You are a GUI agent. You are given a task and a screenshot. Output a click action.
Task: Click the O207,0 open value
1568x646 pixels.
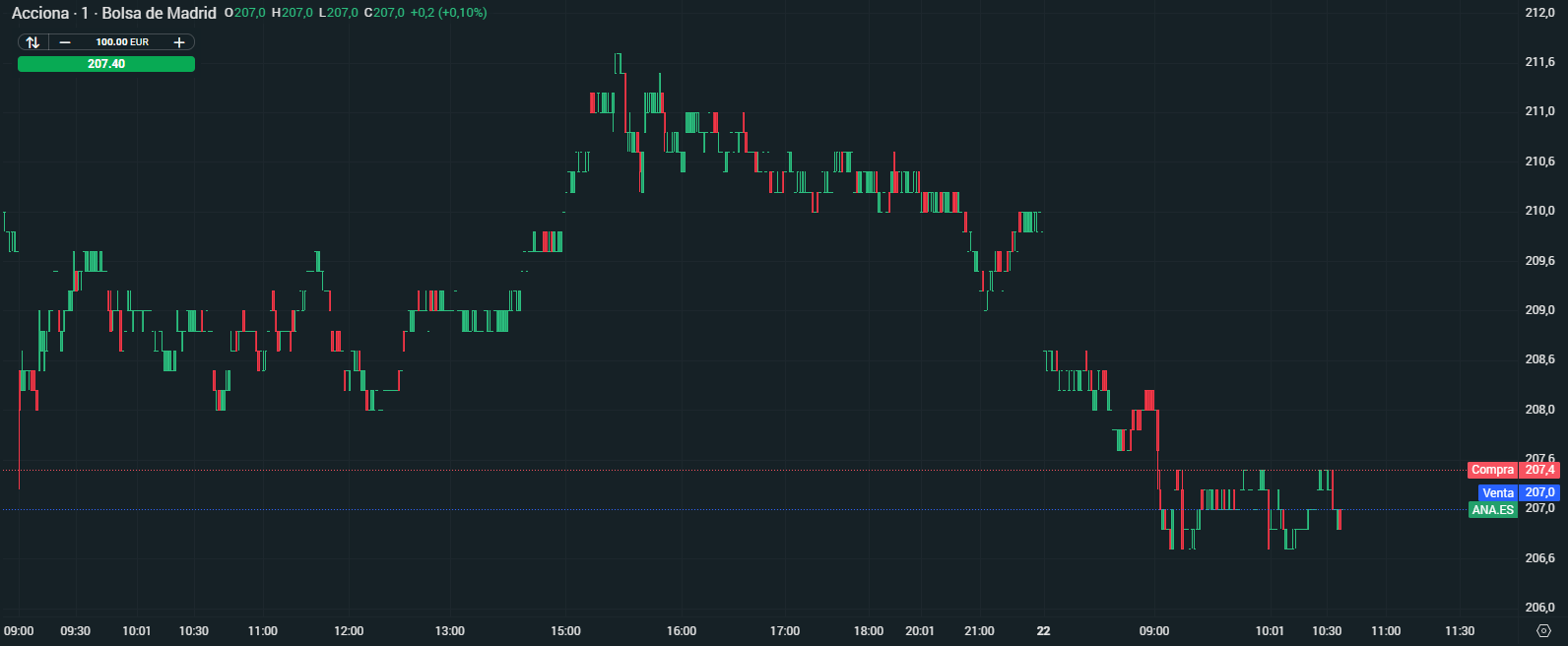pos(244,13)
